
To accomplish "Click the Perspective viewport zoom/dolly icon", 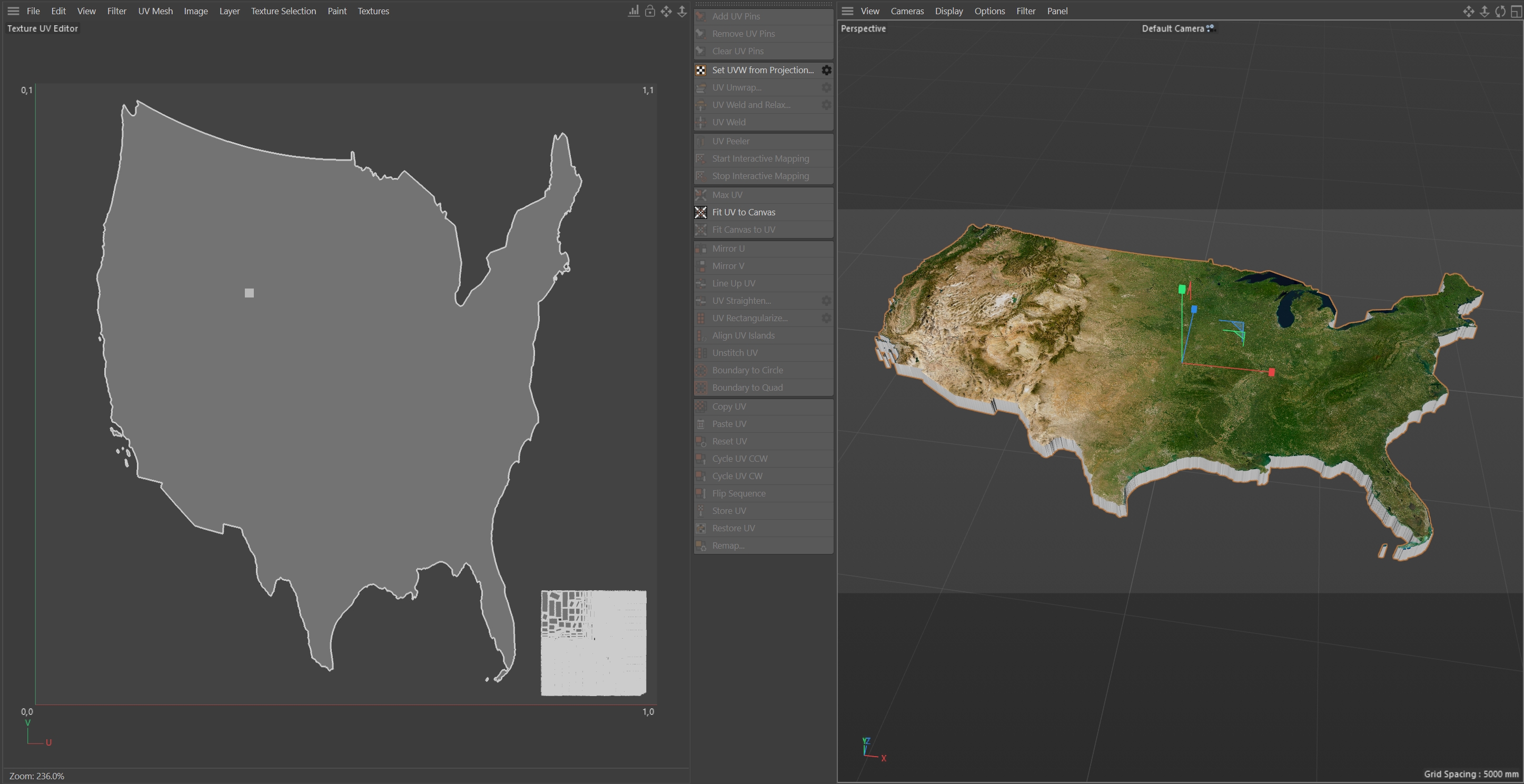I will tap(1484, 11).
